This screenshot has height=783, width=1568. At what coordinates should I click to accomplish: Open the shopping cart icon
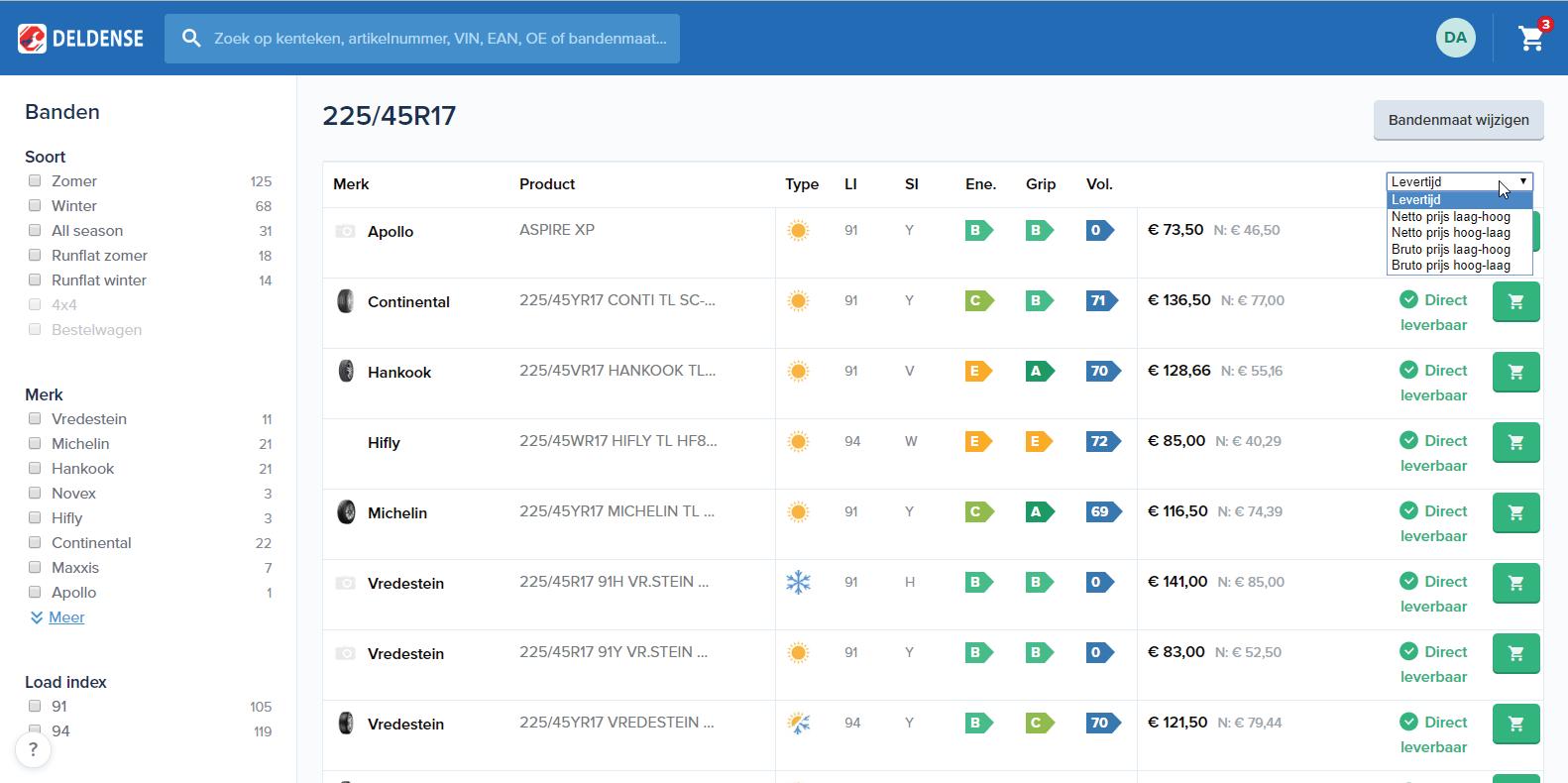(1531, 38)
